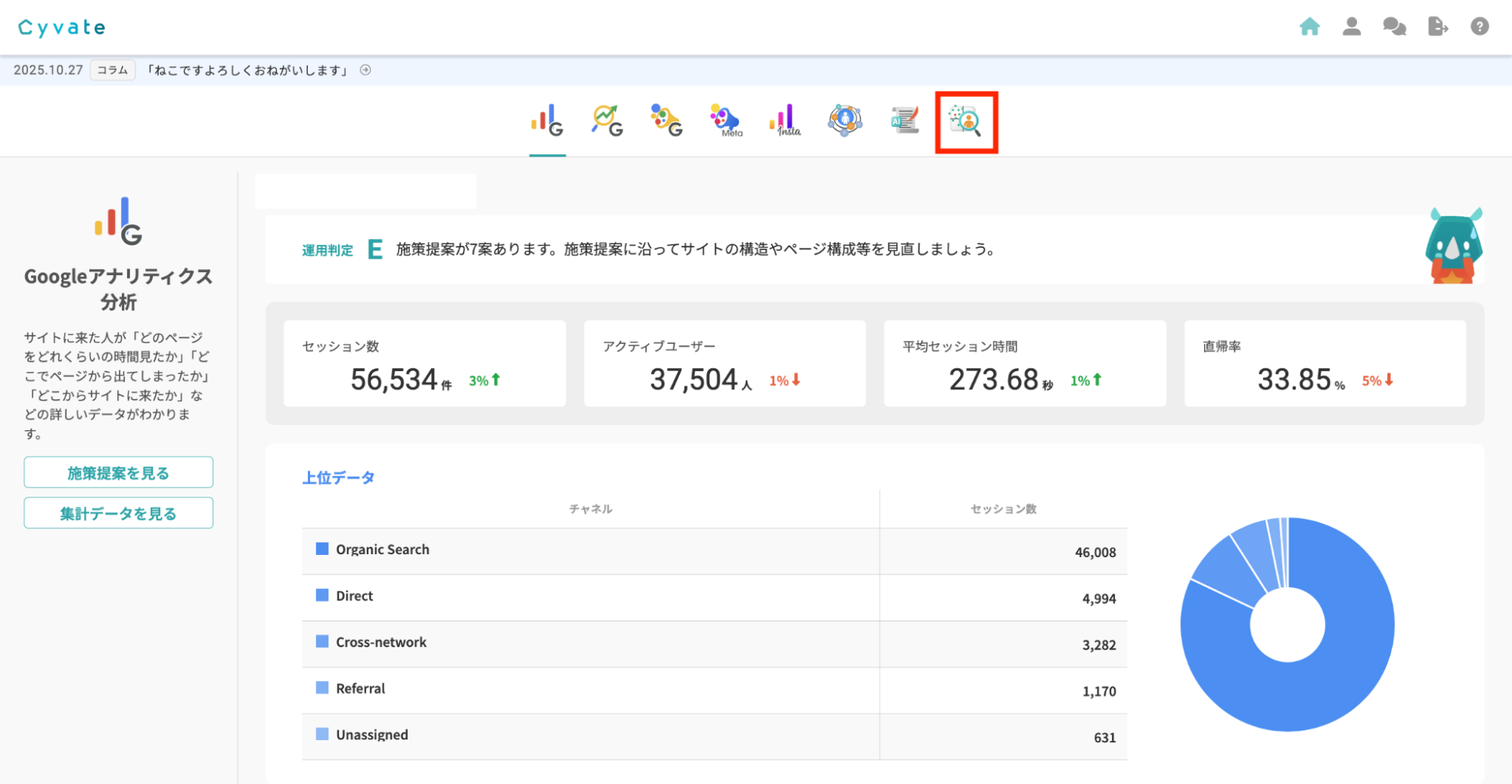This screenshot has height=784, width=1512.
Task: Open the Google Analytics bar-chart tab
Action: [x=547, y=121]
